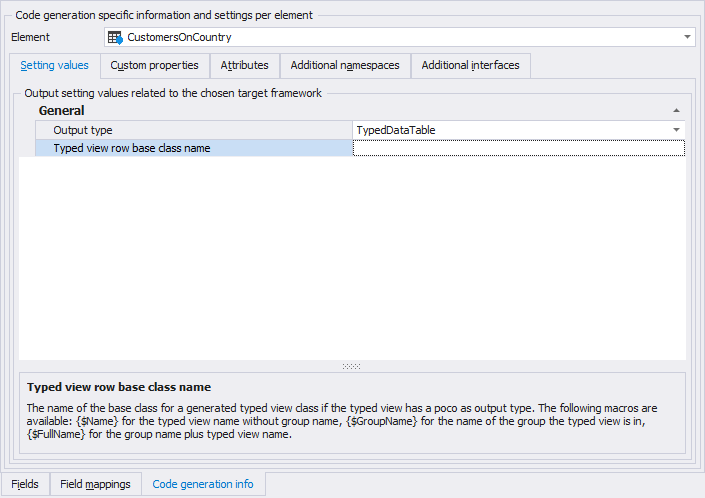Open the Custom properties tab

[154, 66]
